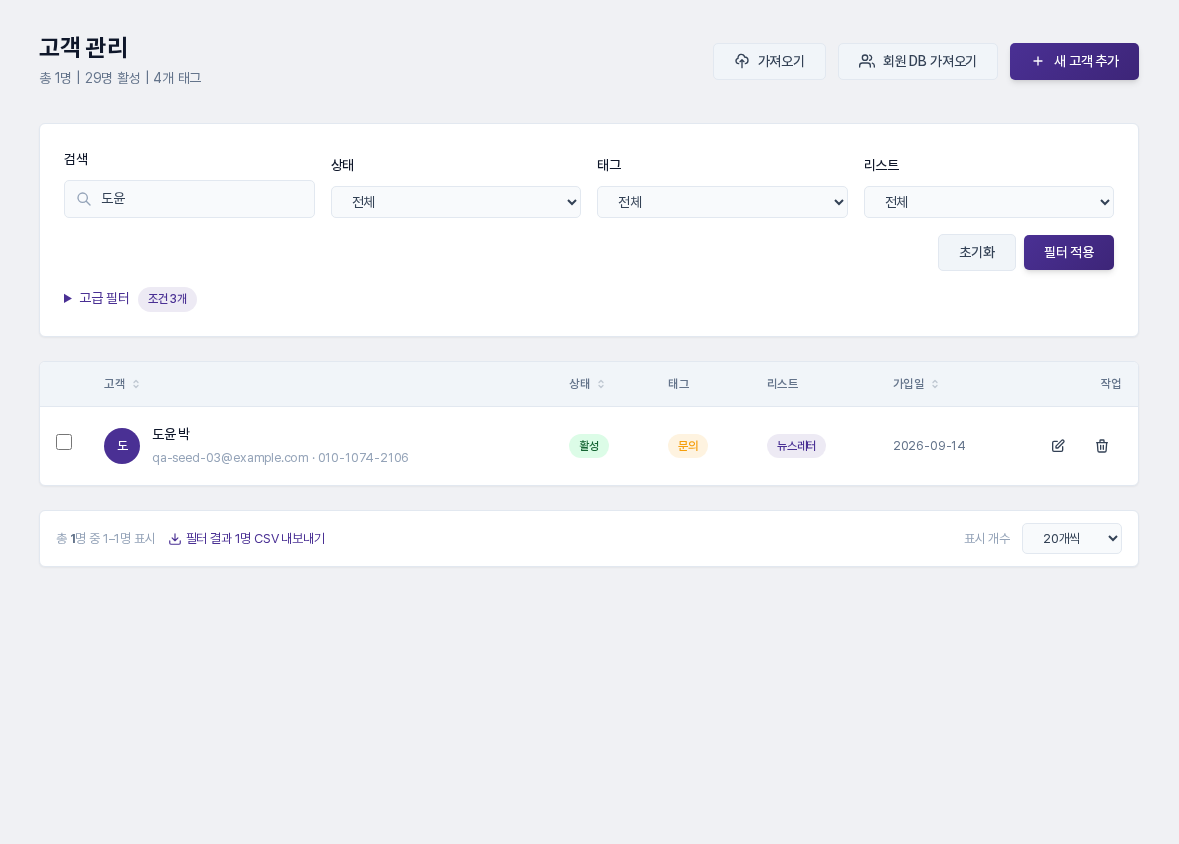The image size is (1179, 844).
Task: Export the filtered result as CSV
Action: point(247,539)
